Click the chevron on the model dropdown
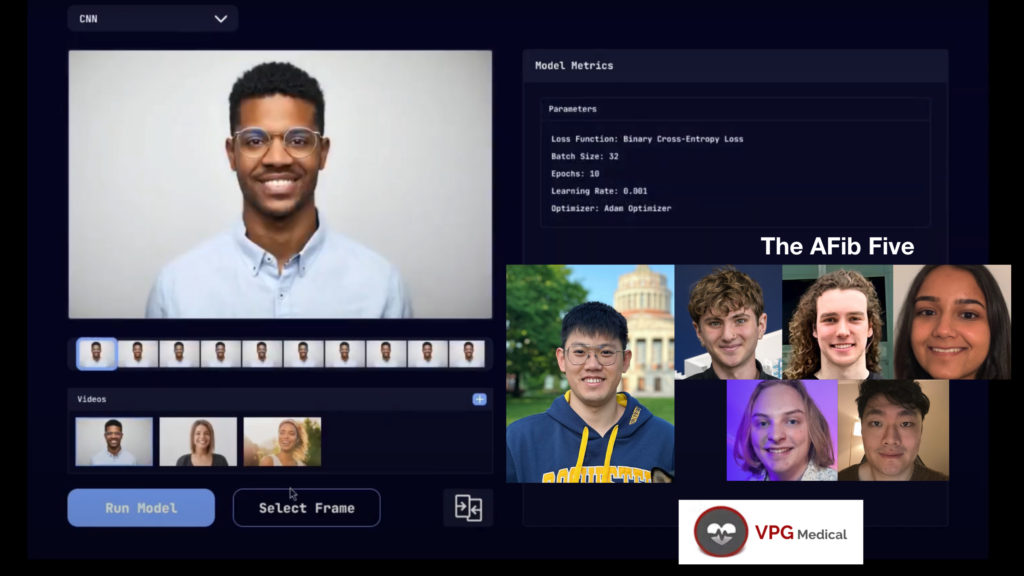The image size is (1024, 576). 223,18
